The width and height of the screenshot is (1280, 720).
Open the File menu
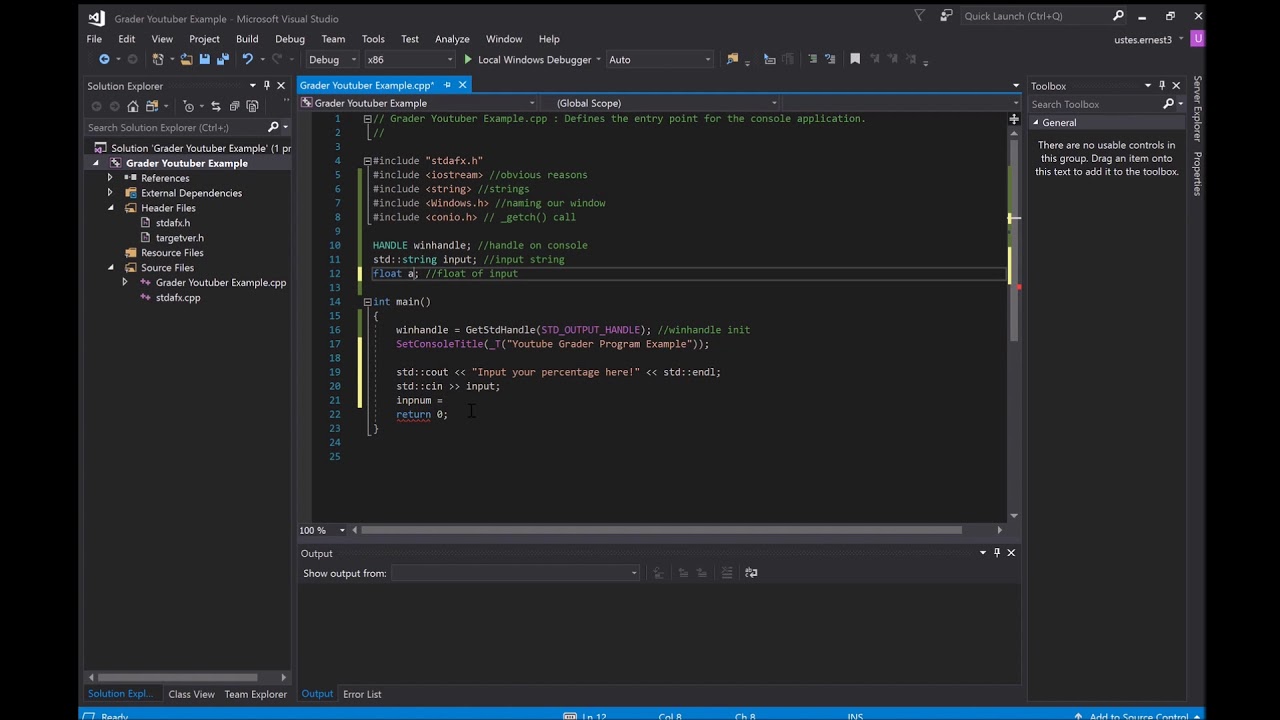[94, 39]
